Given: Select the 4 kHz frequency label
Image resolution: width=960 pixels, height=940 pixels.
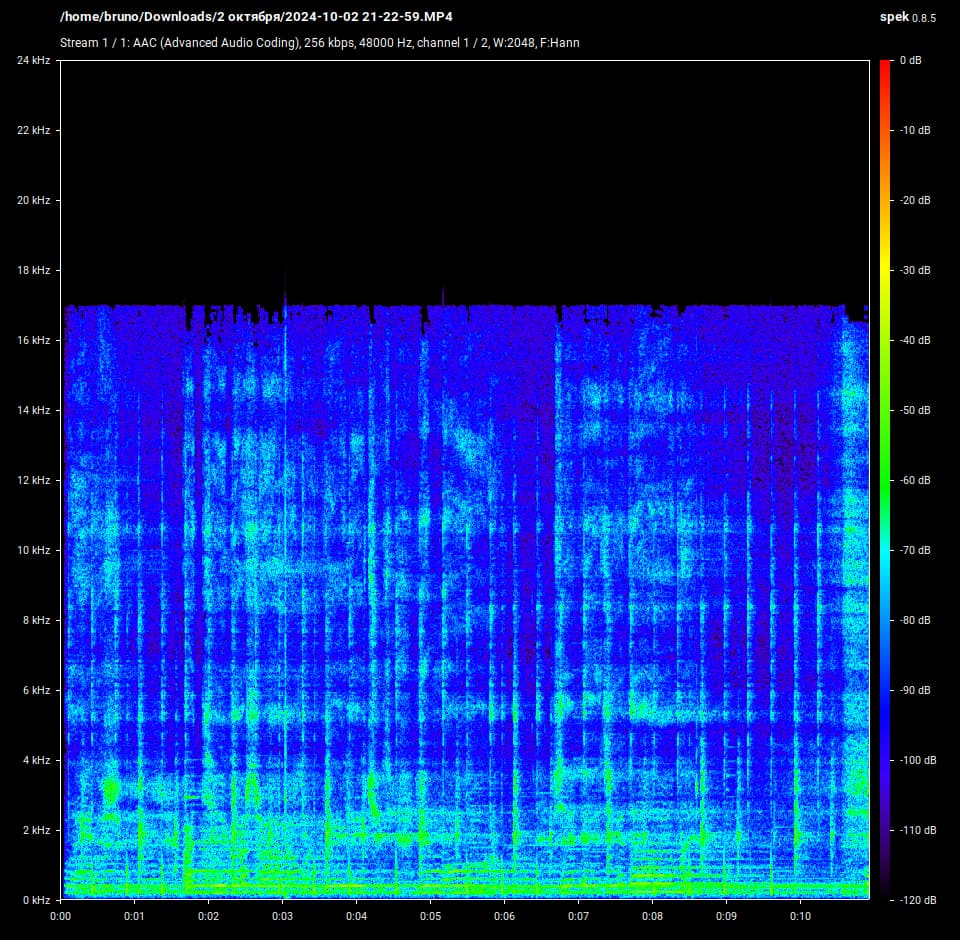Looking at the screenshot, I should [35, 760].
